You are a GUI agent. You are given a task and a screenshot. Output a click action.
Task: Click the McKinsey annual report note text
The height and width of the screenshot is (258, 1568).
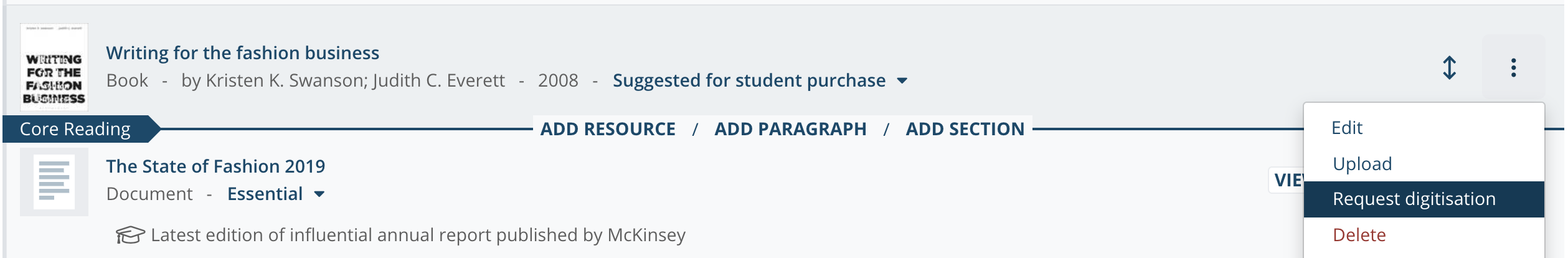[x=418, y=235]
